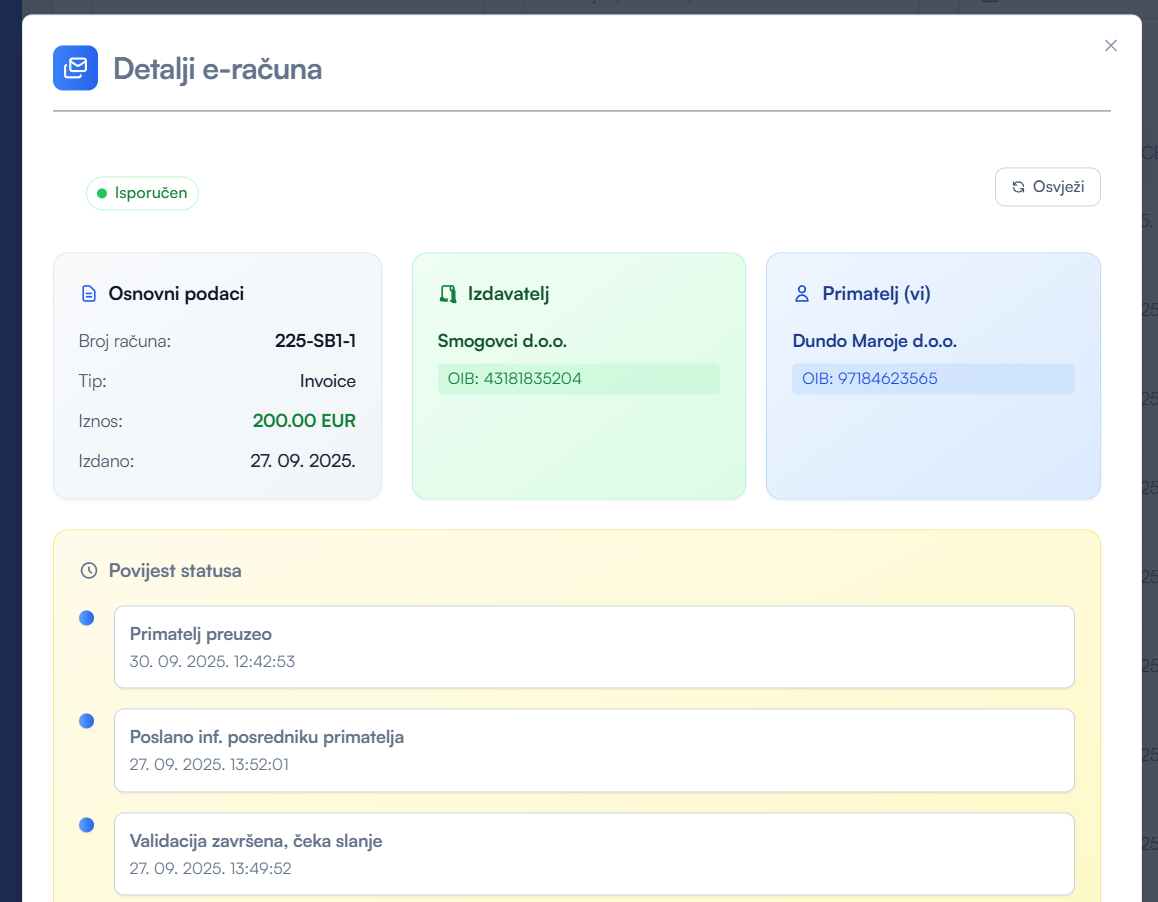Select the Primatelj preuzeo status entry
1158x902 pixels.
[594, 647]
